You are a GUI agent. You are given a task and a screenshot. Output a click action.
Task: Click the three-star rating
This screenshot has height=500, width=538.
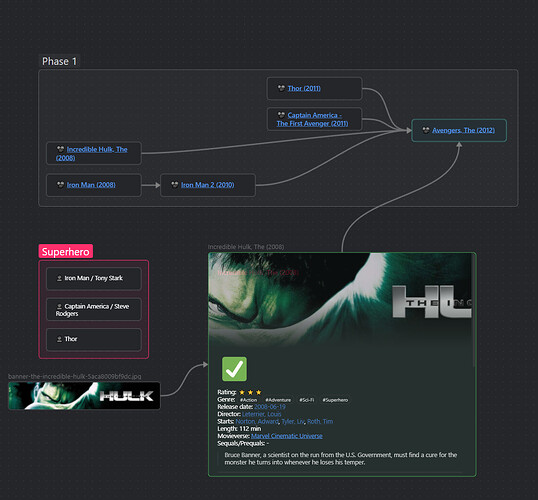tap(250, 392)
